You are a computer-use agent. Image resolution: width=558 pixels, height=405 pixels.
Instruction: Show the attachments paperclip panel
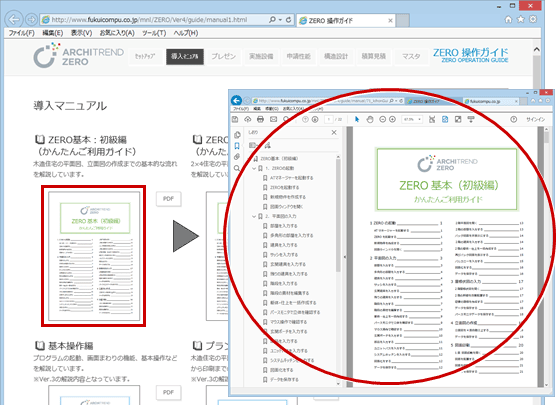click(x=237, y=157)
